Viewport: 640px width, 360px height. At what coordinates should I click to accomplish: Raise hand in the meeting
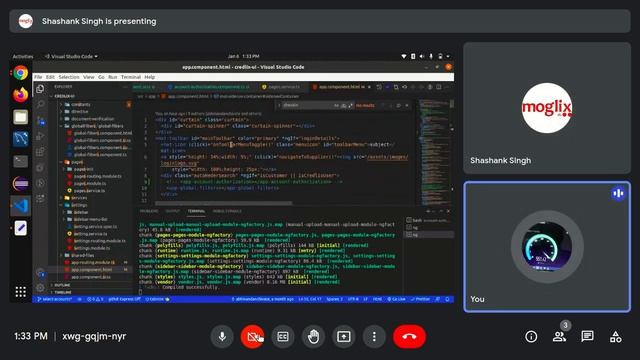click(313, 336)
